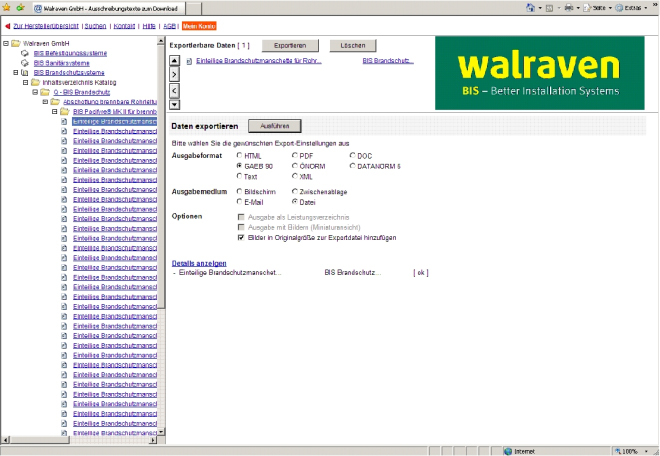Collapse the O - BIS Brandschutz node
Viewport: 660px width, 456px height.
tap(35, 92)
